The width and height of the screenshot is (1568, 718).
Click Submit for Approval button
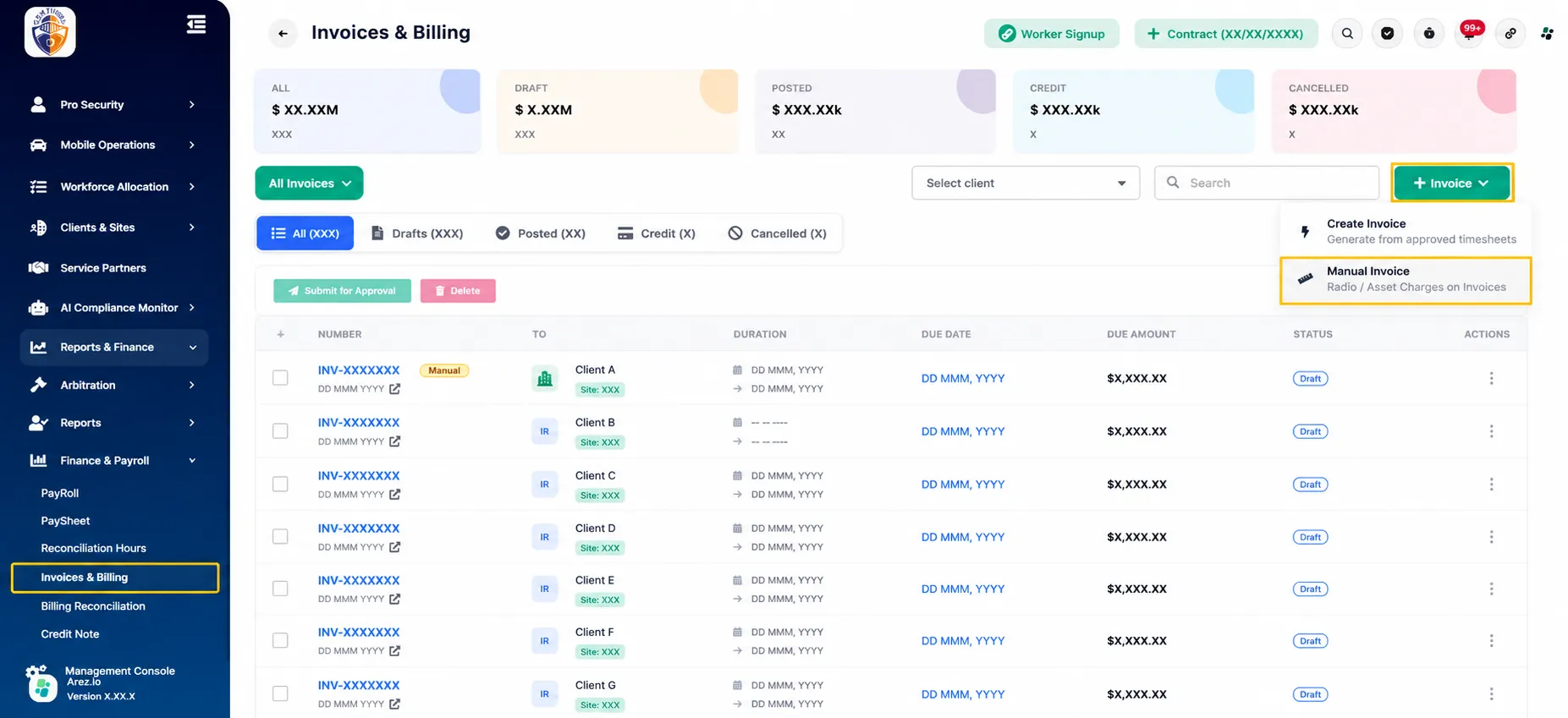coord(342,291)
